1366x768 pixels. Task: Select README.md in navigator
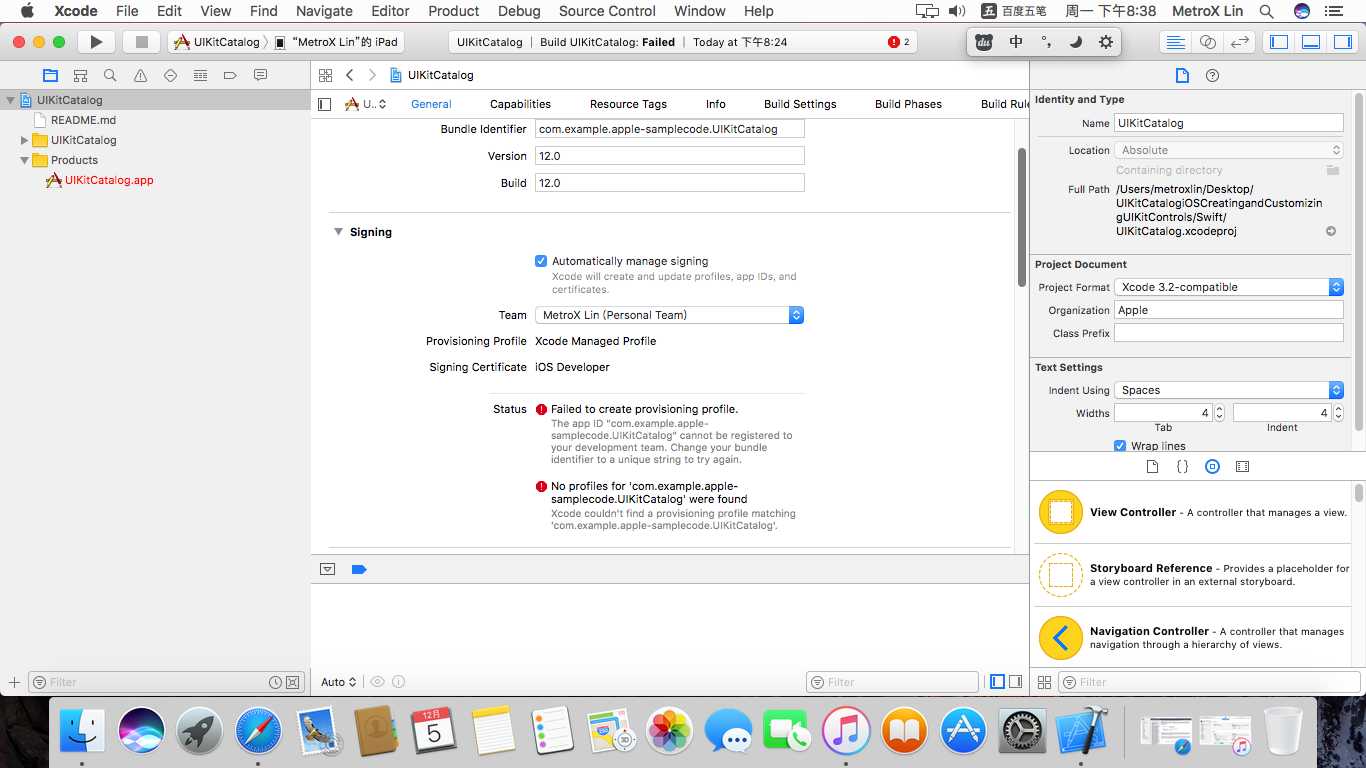pos(84,120)
